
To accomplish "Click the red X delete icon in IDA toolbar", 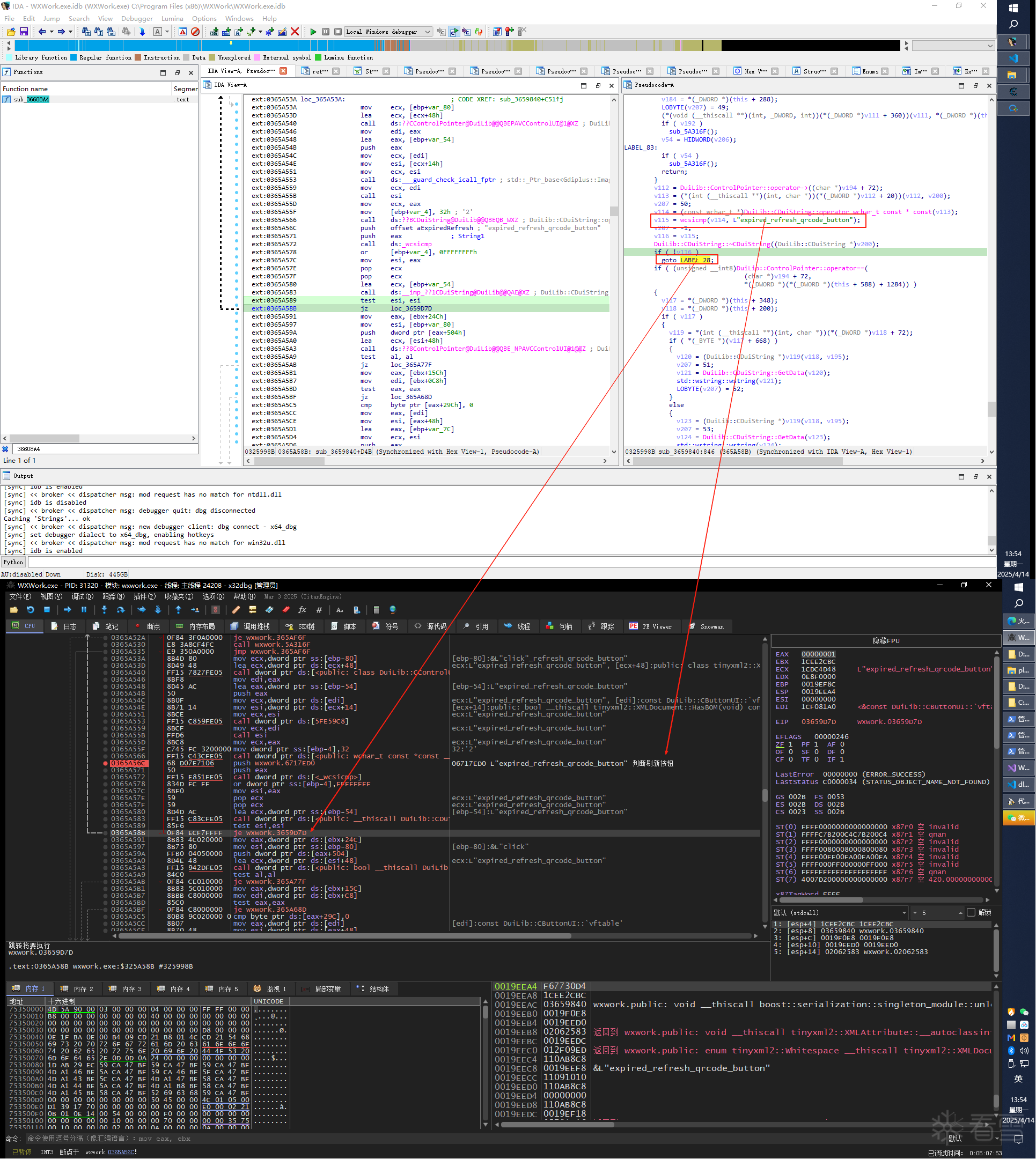I will point(295,32).
